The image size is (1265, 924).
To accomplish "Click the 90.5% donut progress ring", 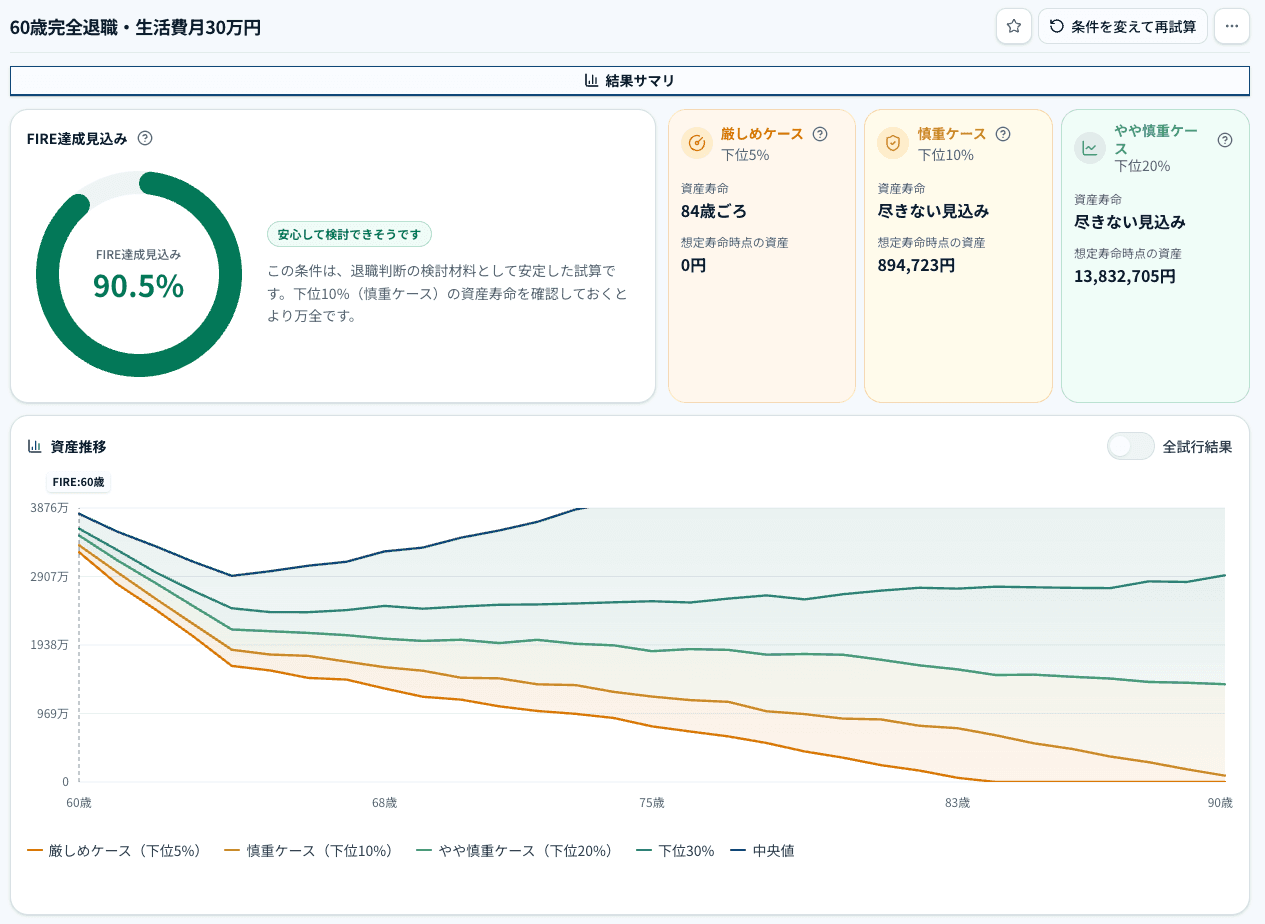I will coord(139,274).
